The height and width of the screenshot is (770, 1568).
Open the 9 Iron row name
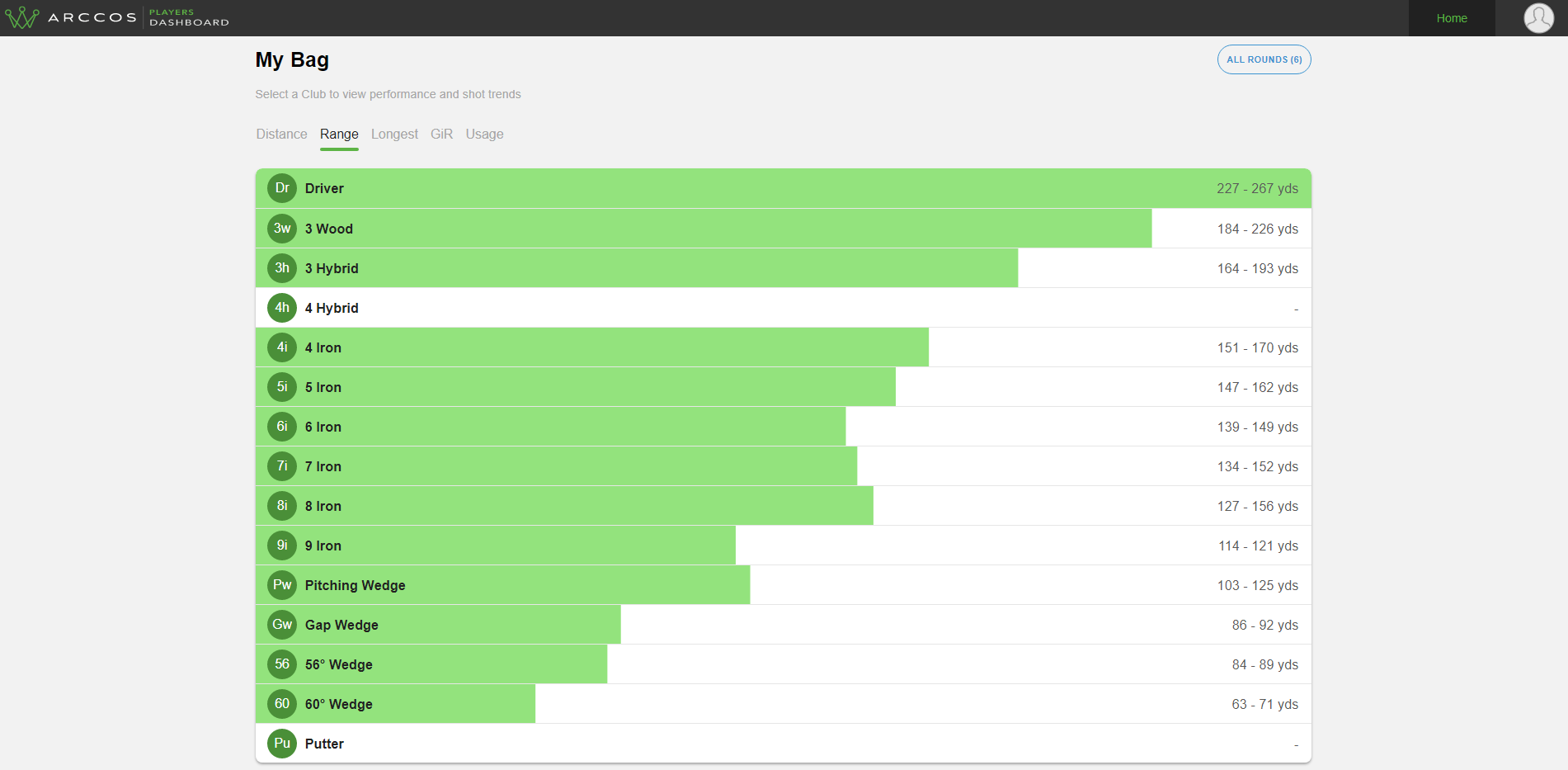(x=323, y=546)
